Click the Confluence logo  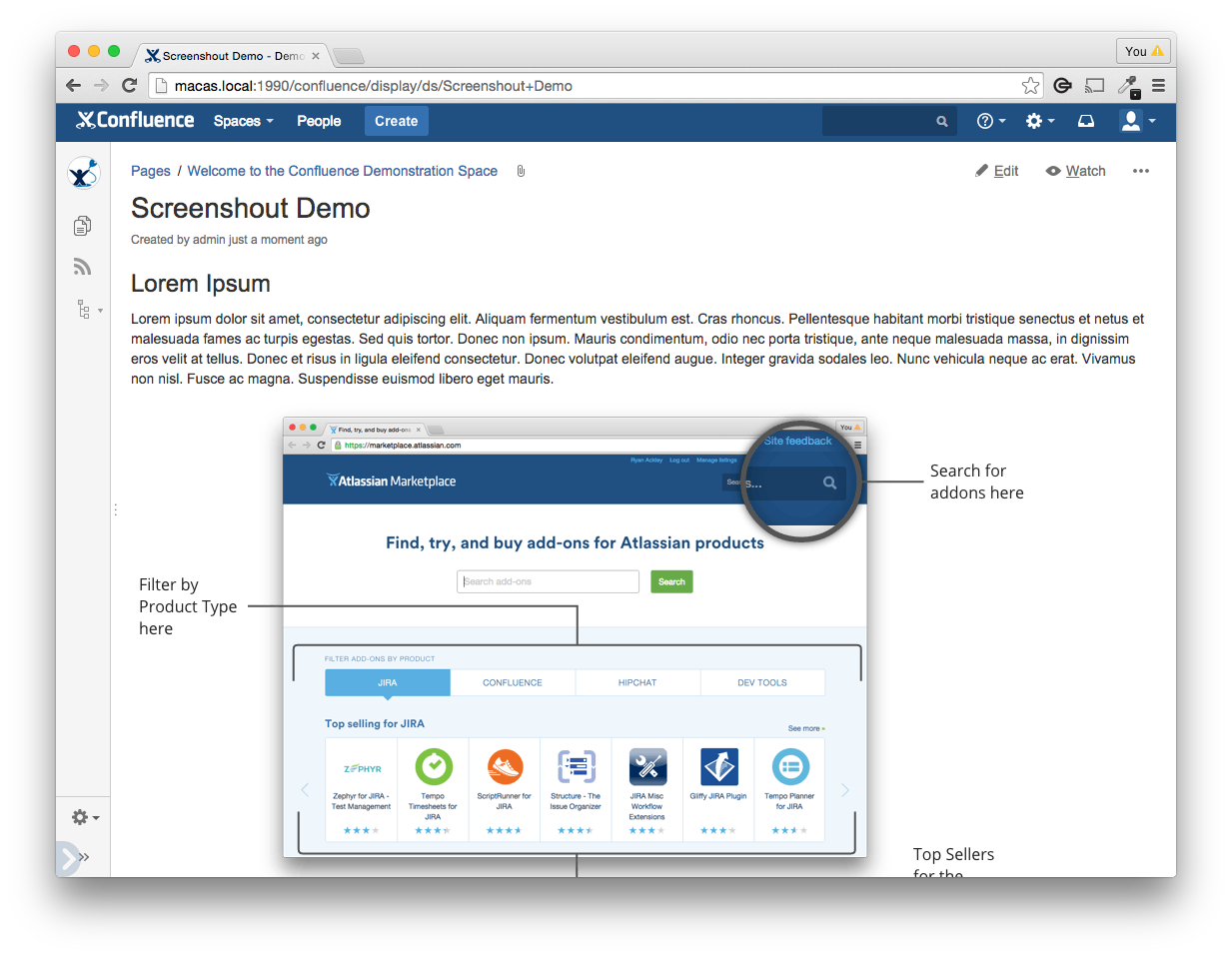pos(136,120)
